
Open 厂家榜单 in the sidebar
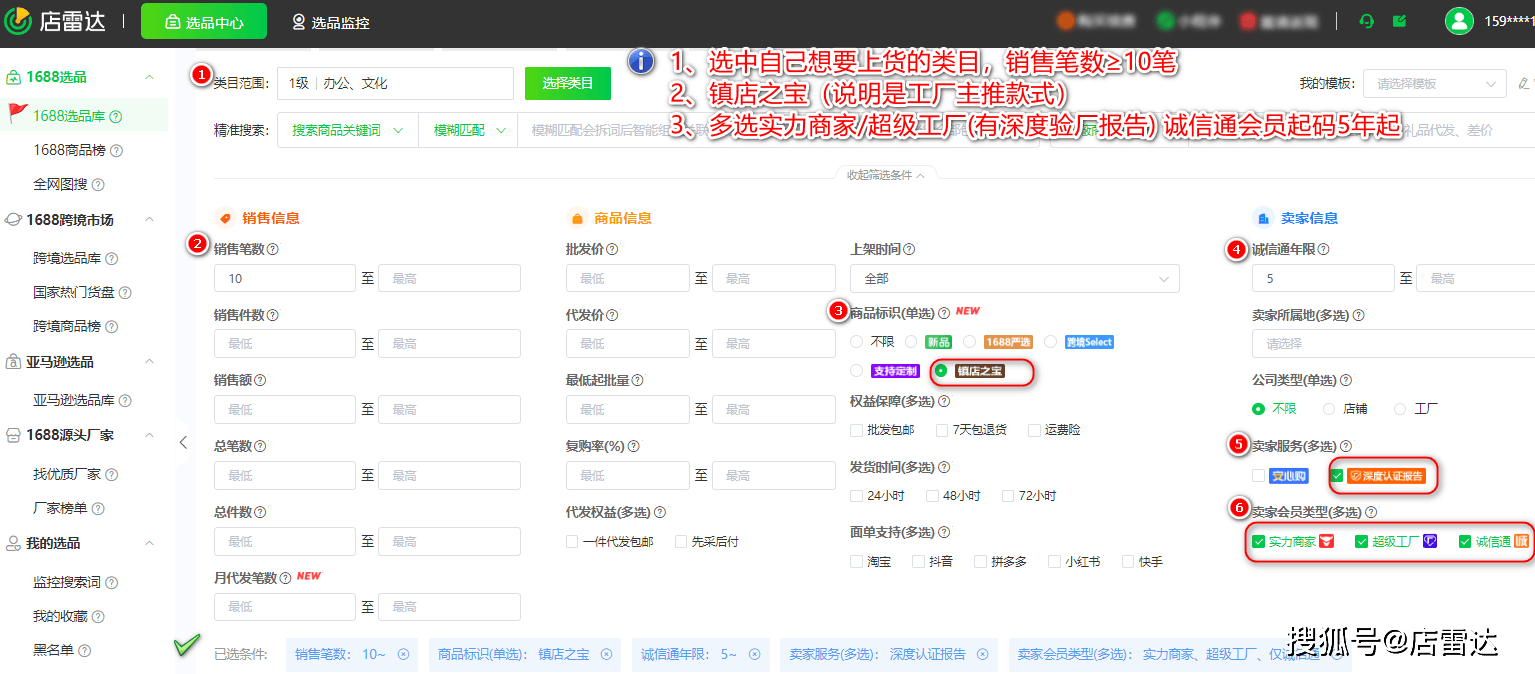coord(60,508)
